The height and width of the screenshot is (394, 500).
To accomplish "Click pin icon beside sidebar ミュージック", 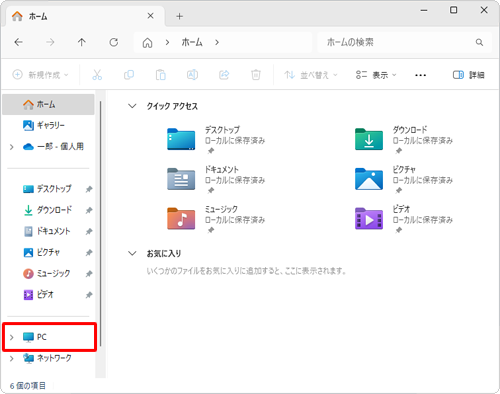I will tap(89, 274).
